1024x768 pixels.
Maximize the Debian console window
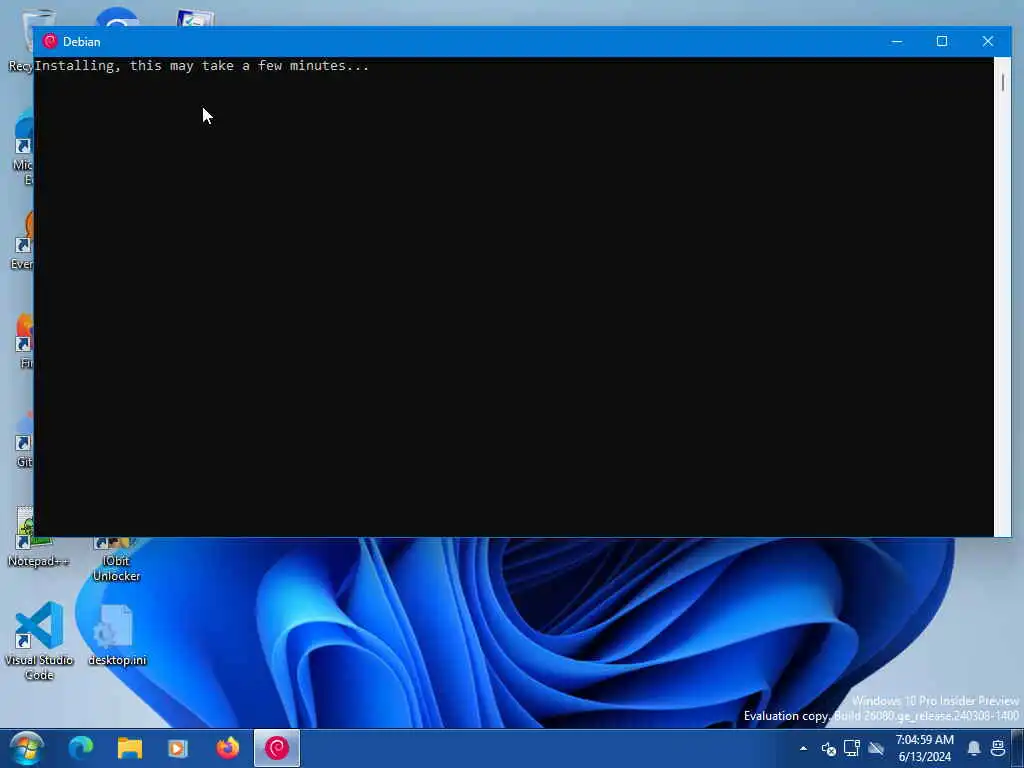[x=942, y=41]
